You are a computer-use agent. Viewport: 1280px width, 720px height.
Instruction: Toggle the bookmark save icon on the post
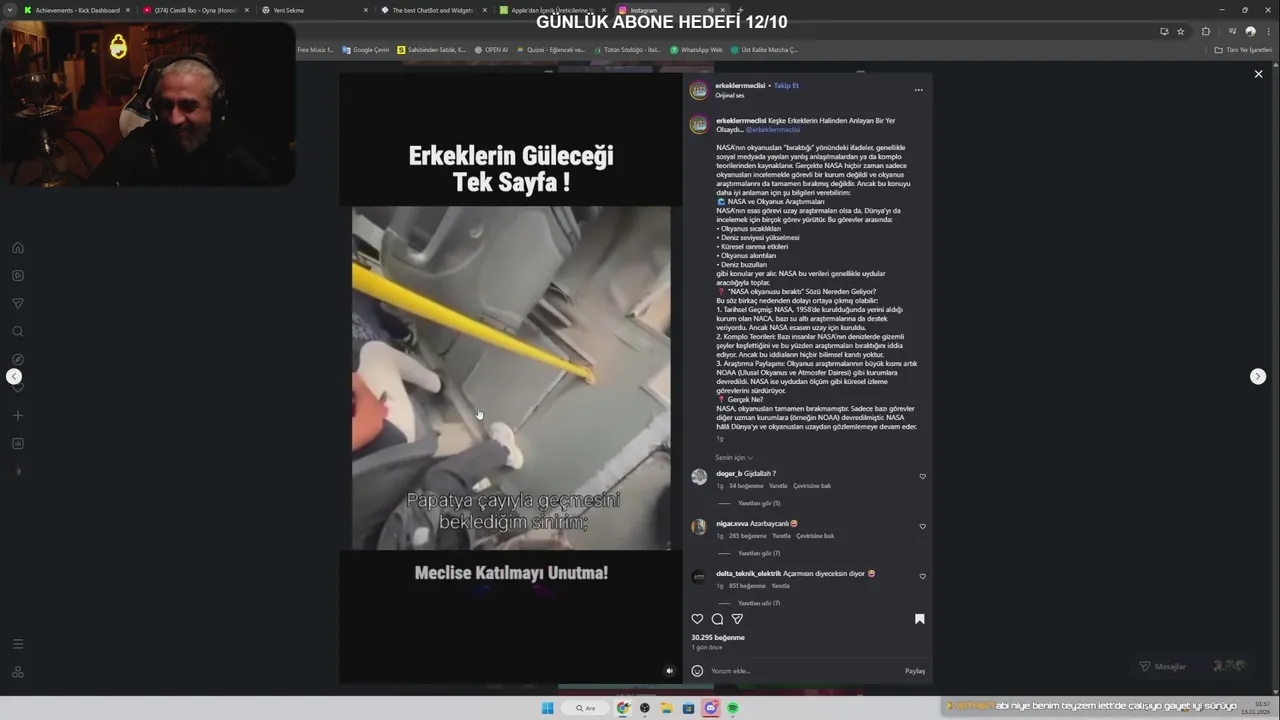[x=920, y=619]
